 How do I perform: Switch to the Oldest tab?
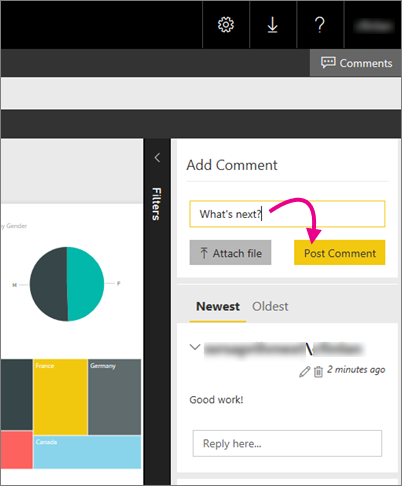click(x=270, y=307)
